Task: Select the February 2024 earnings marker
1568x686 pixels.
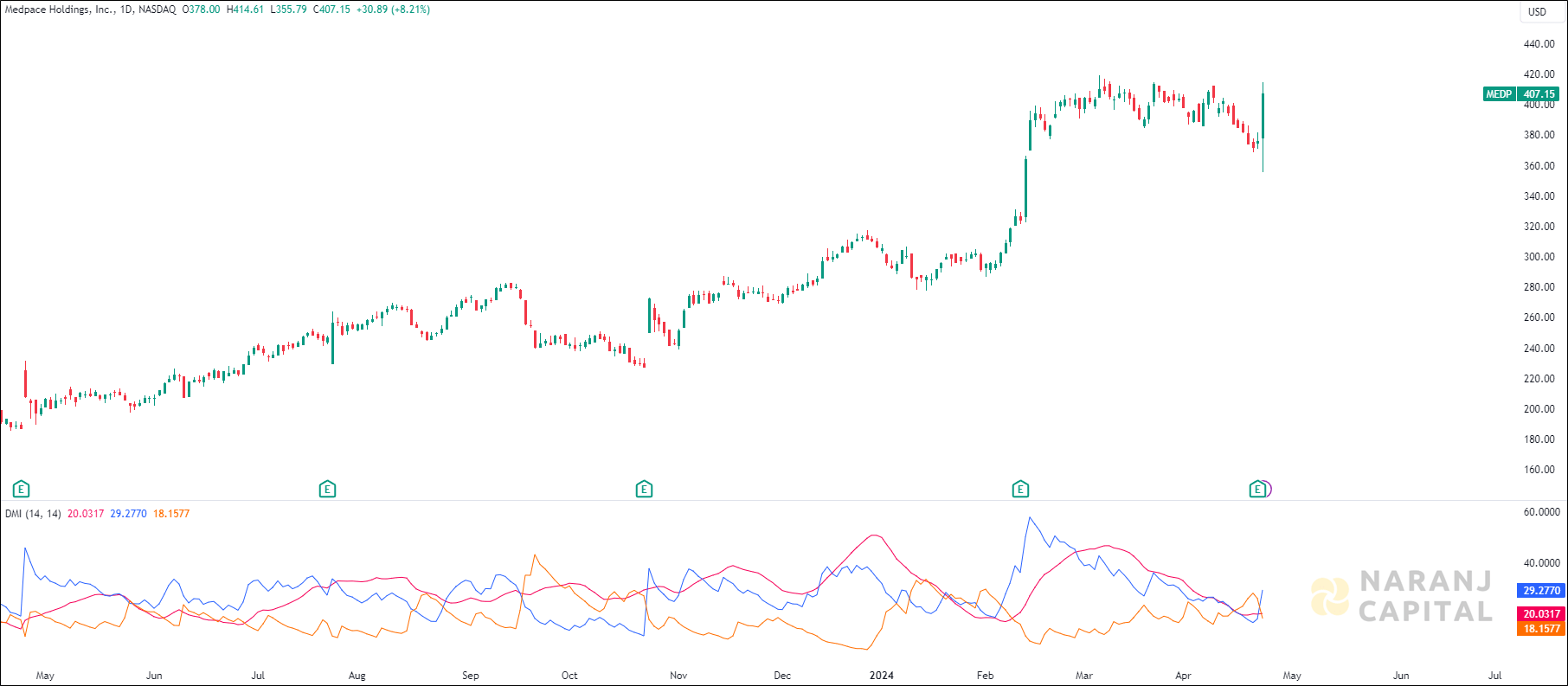Action: tap(1020, 490)
